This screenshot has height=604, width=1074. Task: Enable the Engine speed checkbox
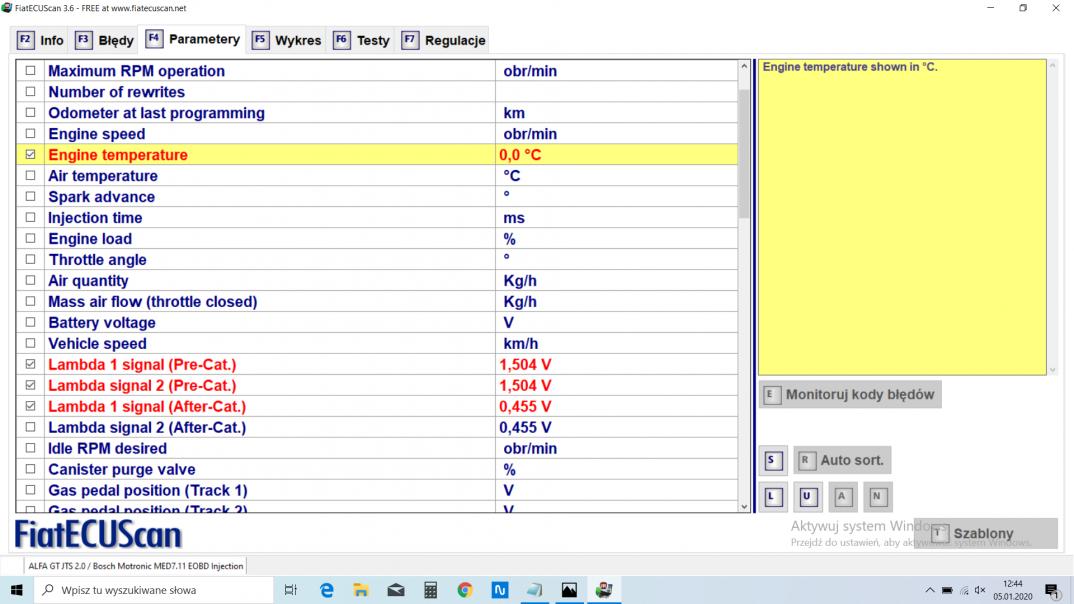pyautogui.click(x=30, y=134)
